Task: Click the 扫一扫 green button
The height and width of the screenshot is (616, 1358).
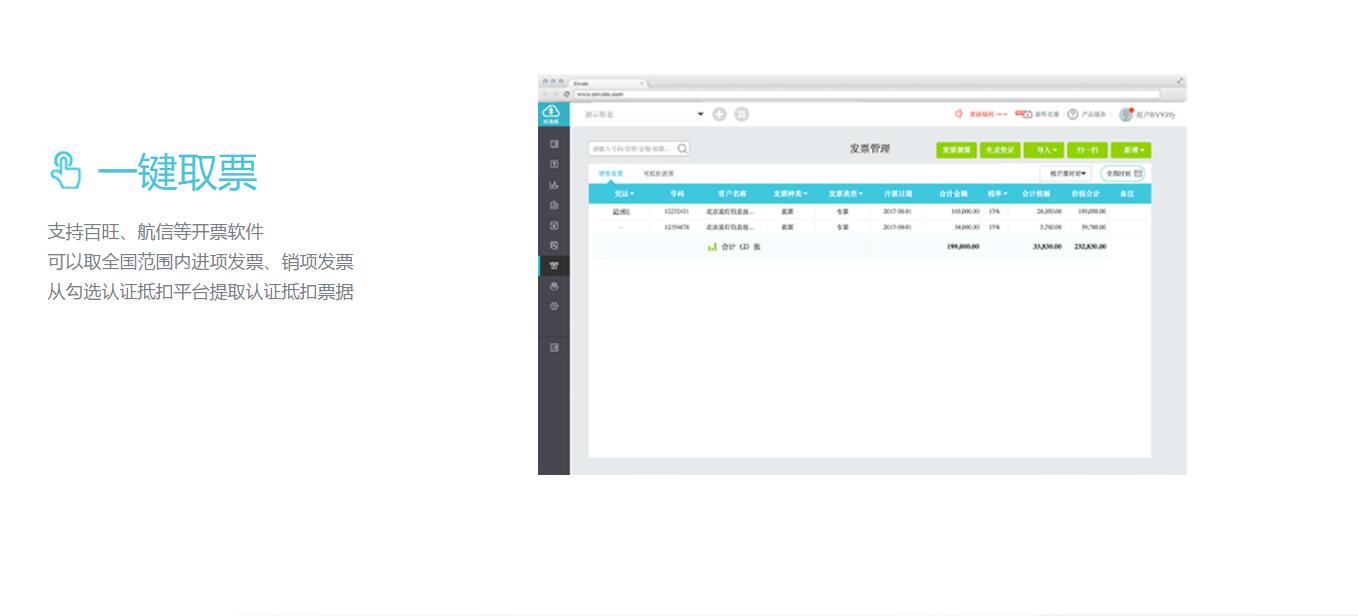Action: (x=1087, y=150)
